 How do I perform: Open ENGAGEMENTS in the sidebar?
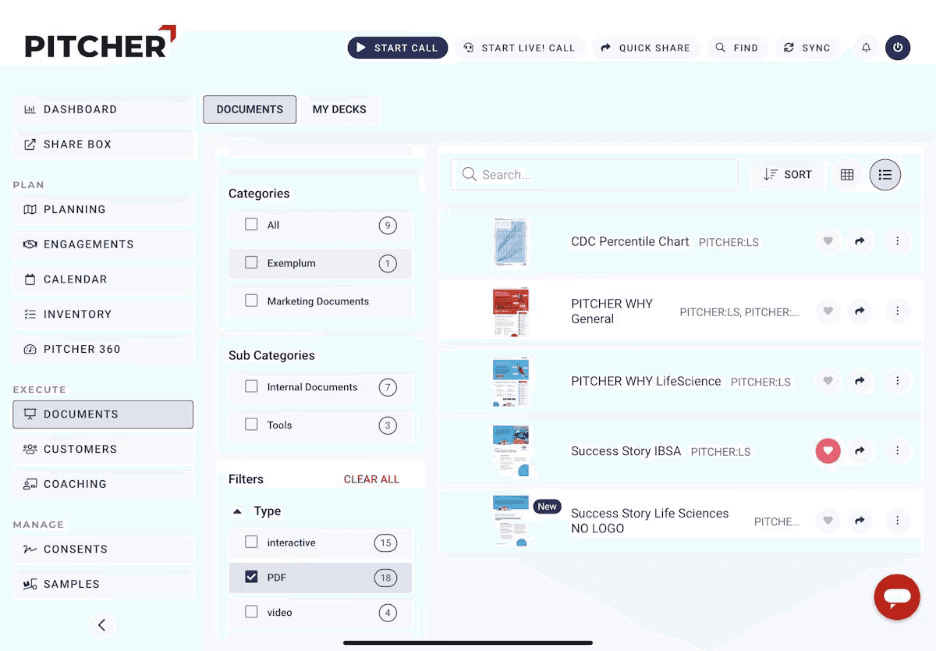point(103,244)
